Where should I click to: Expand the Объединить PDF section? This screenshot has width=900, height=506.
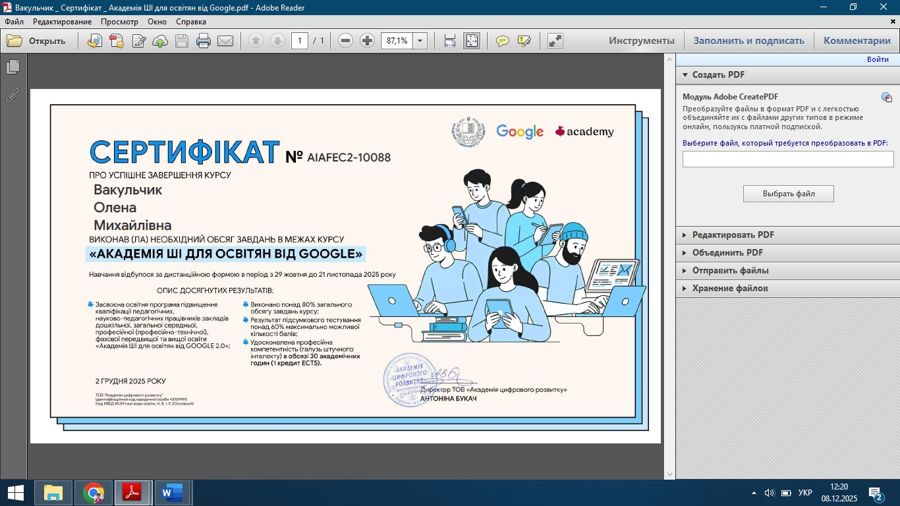(x=685, y=253)
